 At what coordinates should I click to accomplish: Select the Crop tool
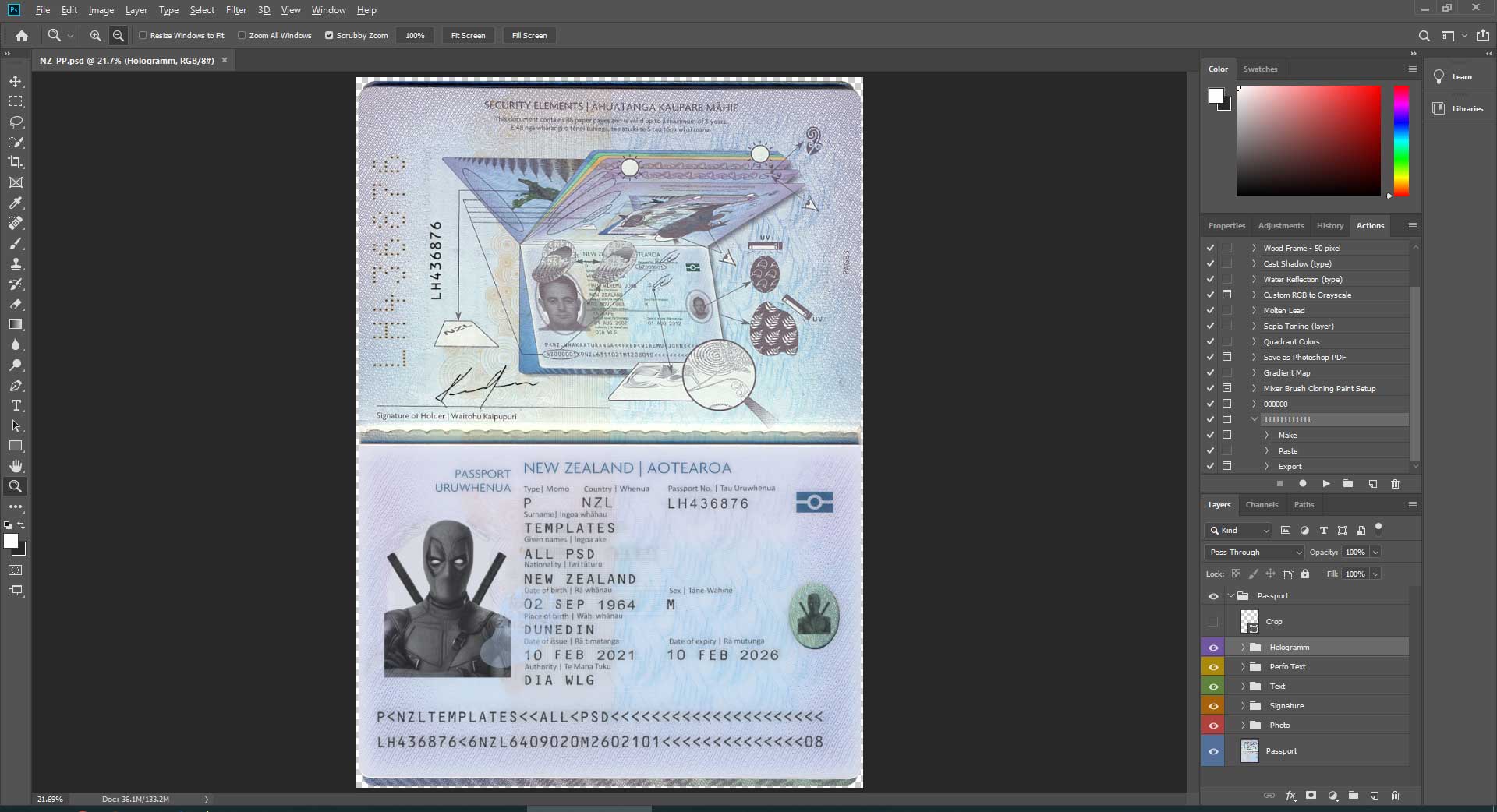click(16, 162)
